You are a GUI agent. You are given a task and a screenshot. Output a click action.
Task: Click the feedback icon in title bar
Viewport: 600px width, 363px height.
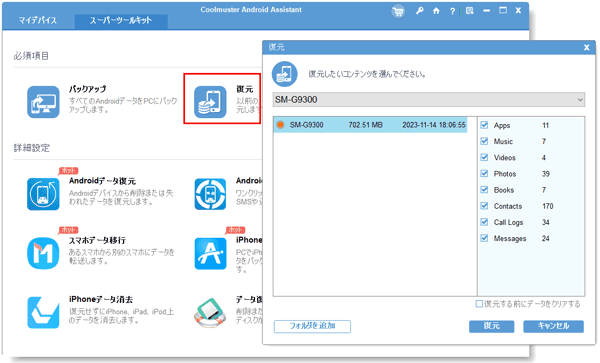point(470,11)
